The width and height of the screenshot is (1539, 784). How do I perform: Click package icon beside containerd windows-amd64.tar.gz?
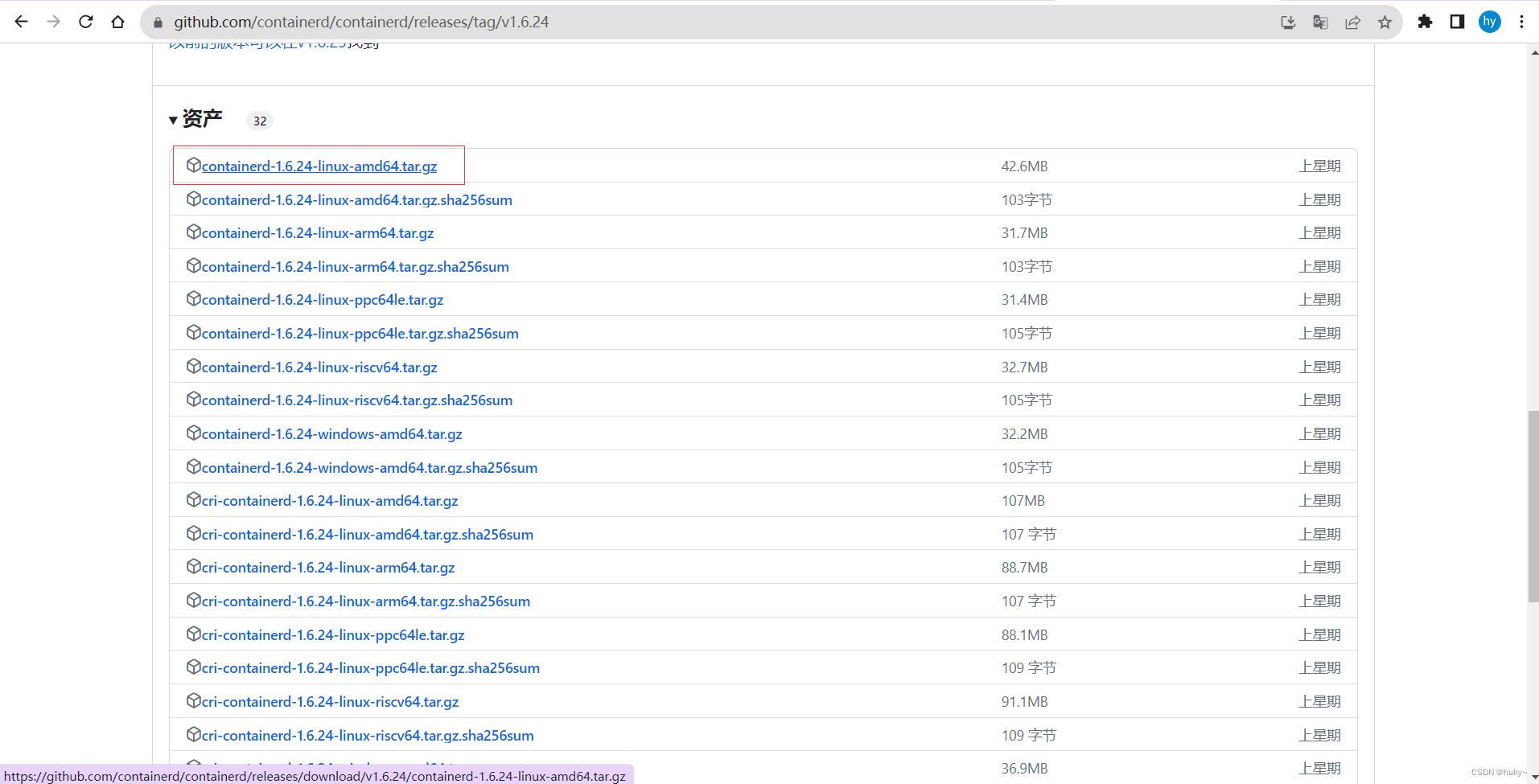pyautogui.click(x=193, y=433)
